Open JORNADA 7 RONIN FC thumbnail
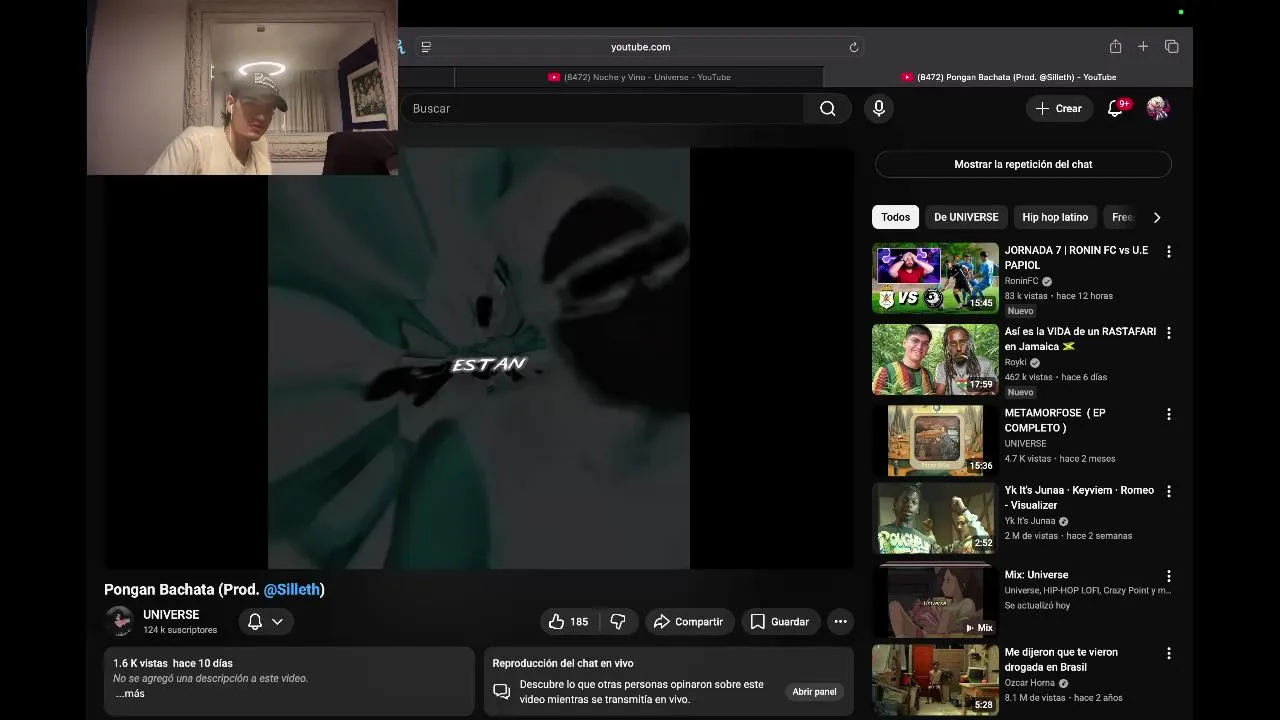The height and width of the screenshot is (720, 1280). click(935, 278)
